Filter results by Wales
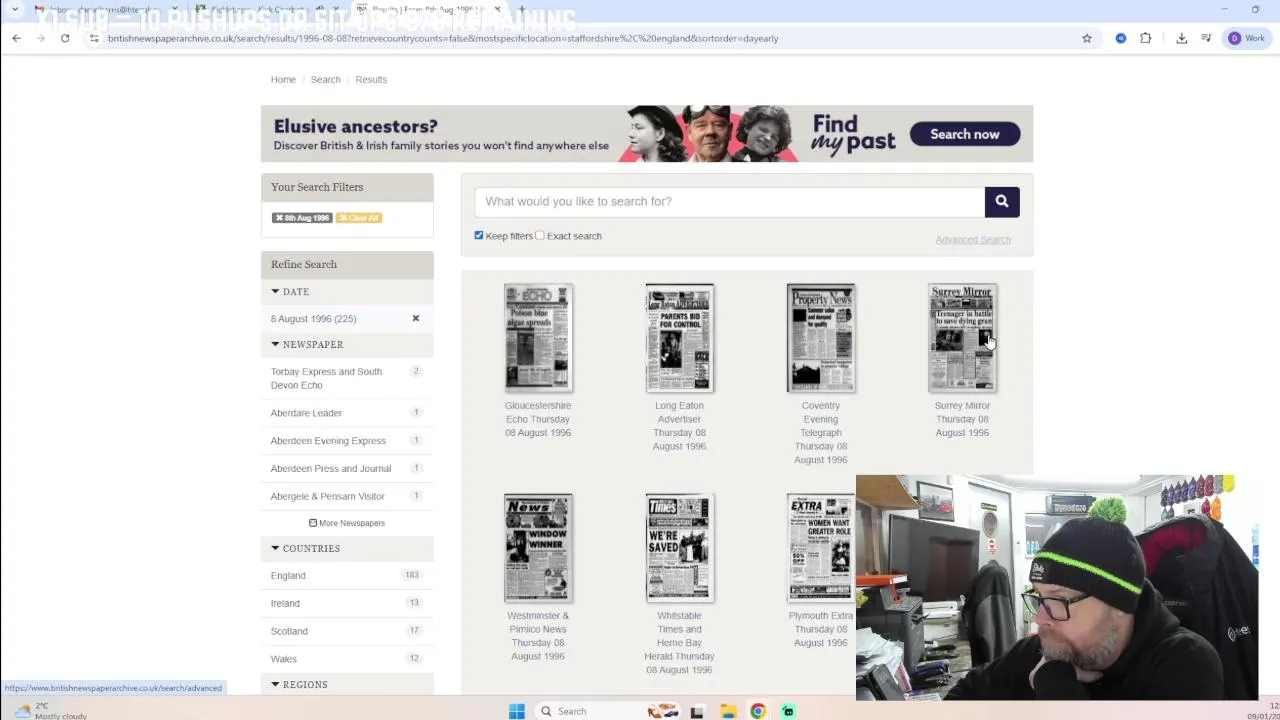 284,659
